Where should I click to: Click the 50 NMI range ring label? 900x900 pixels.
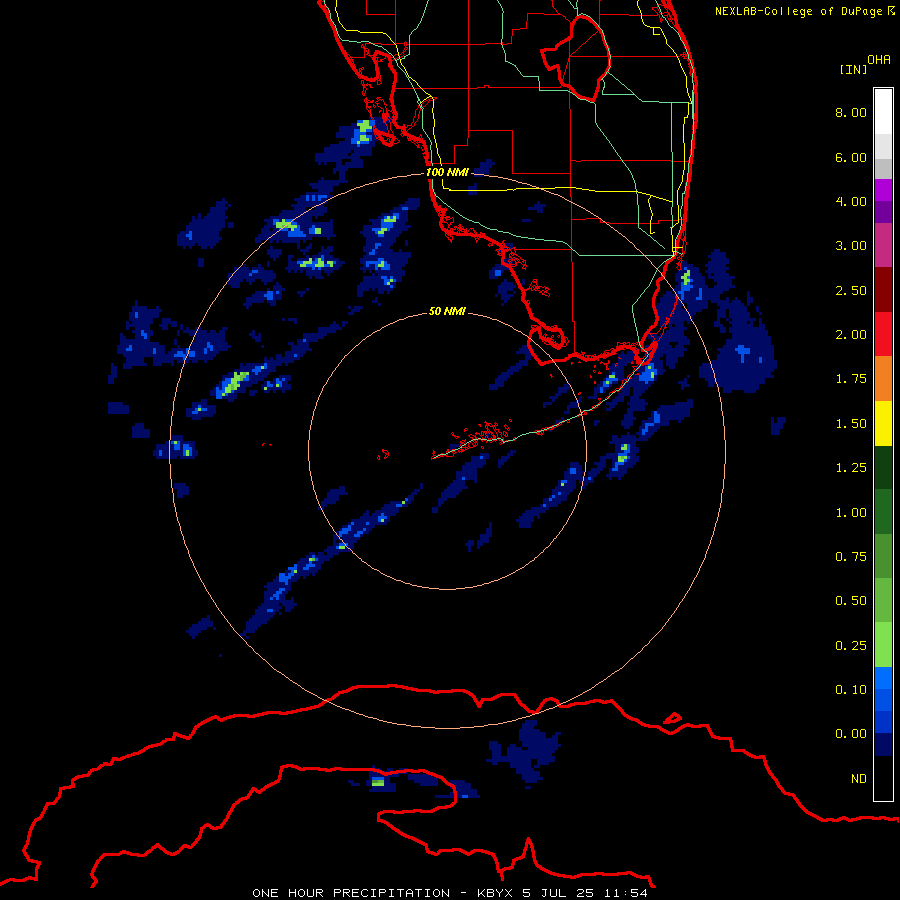tap(447, 311)
